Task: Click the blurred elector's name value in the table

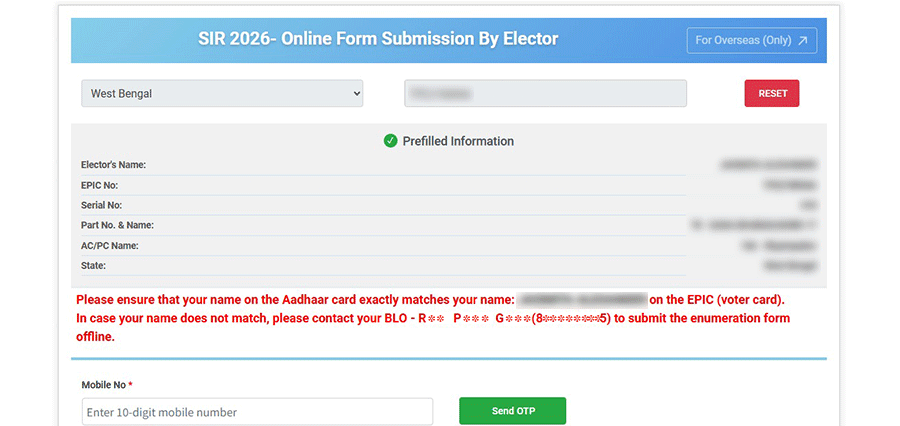Action: point(768,164)
